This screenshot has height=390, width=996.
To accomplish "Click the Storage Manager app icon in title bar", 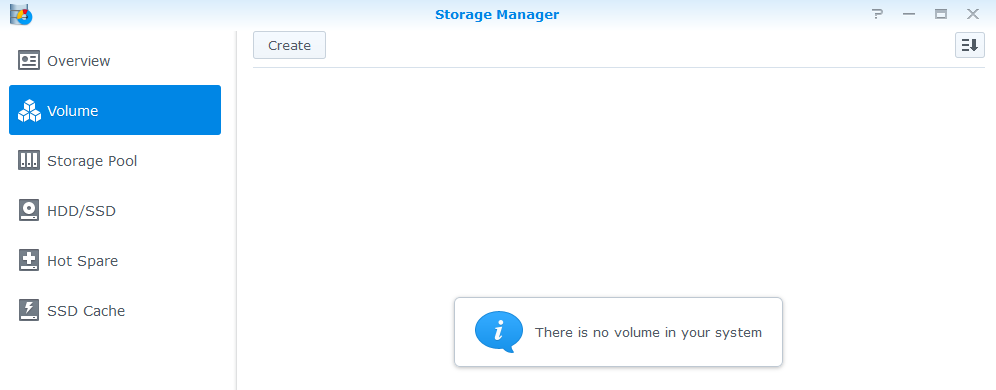I will [21, 14].
